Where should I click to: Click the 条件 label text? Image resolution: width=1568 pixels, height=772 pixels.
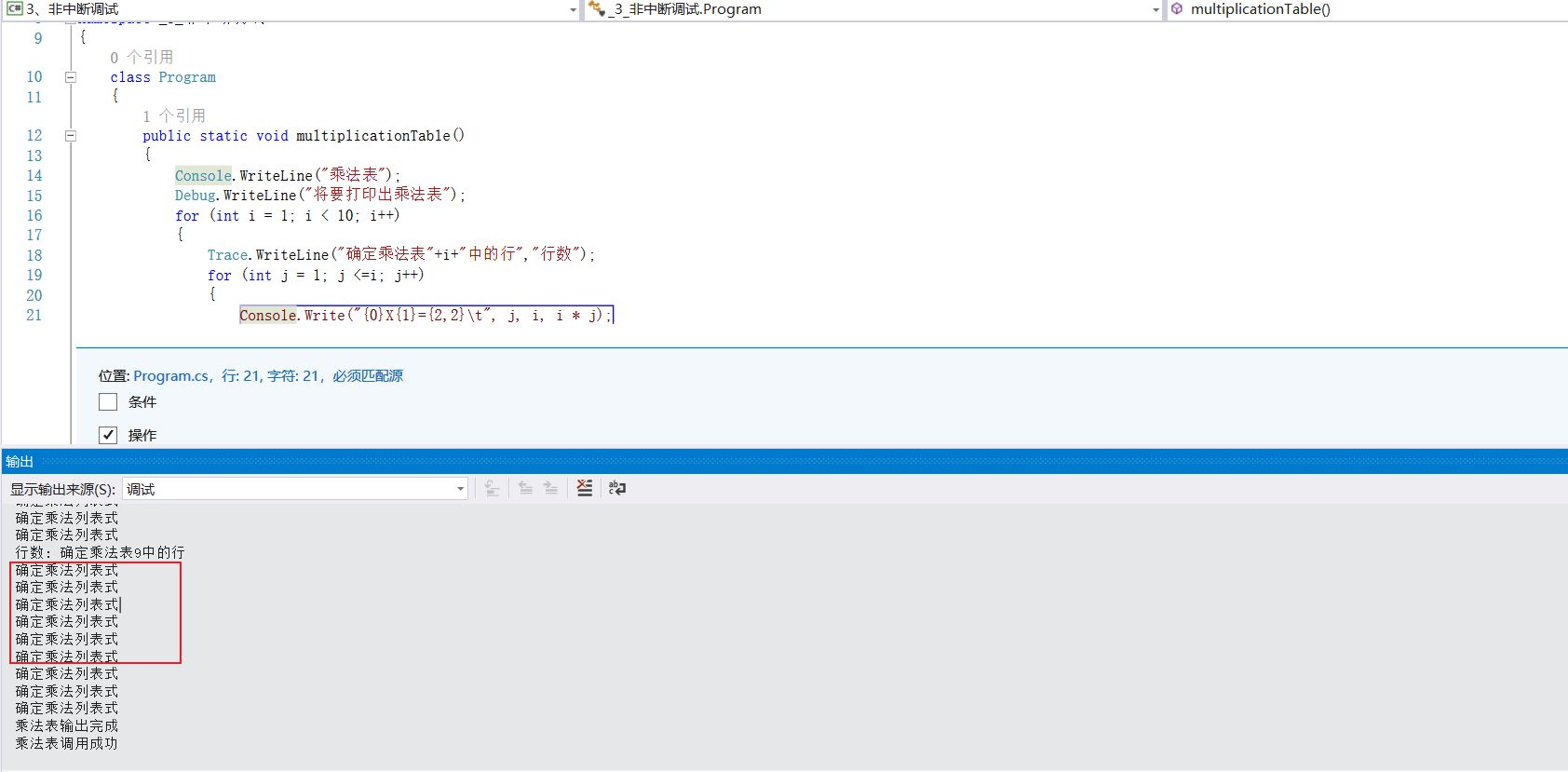pos(142,402)
